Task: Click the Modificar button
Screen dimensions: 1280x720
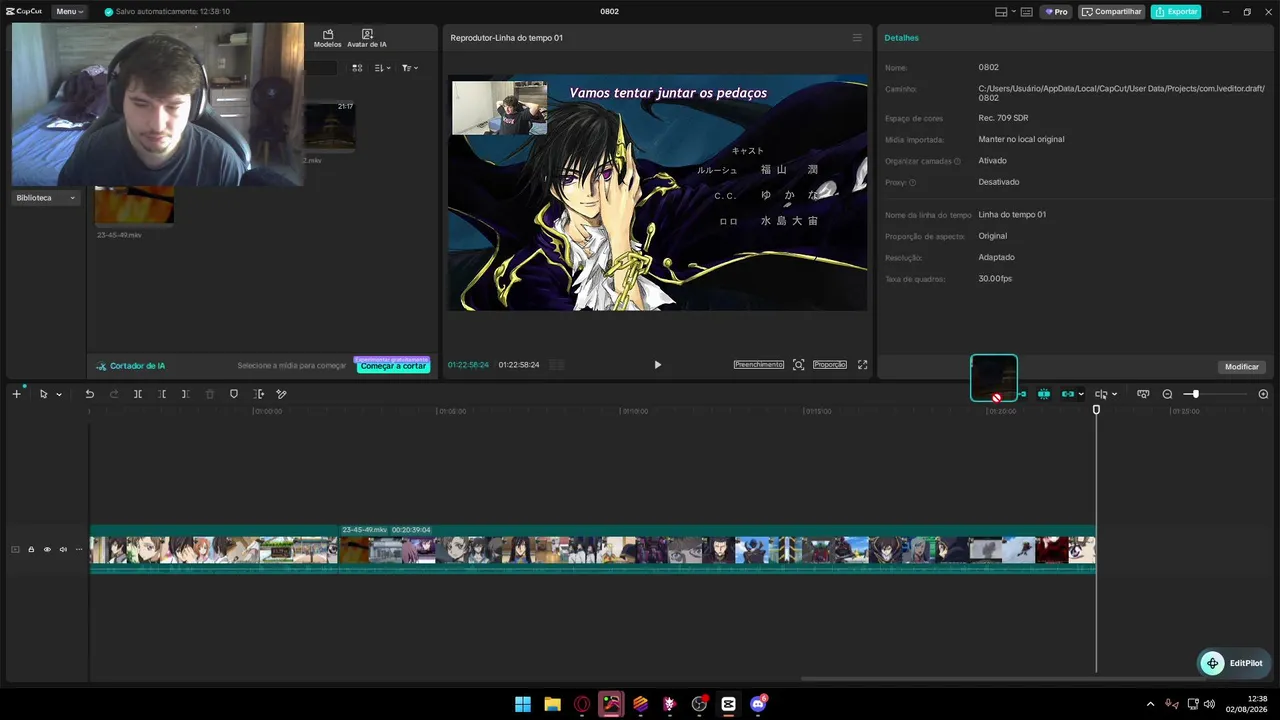Action: (1242, 367)
